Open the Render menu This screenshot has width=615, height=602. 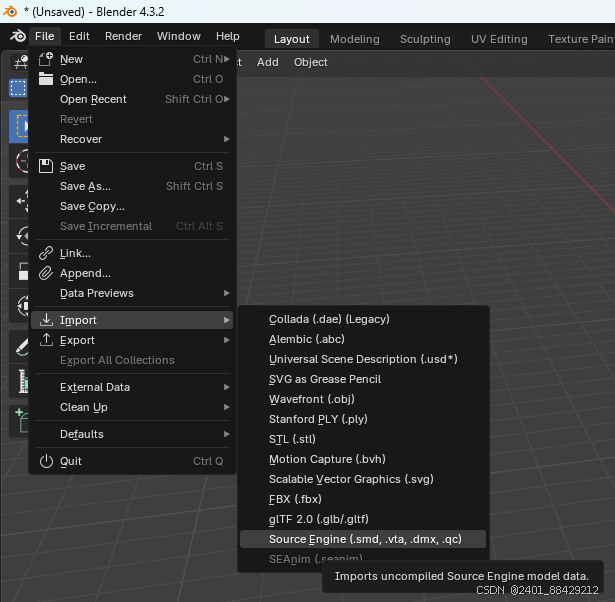(x=123, y=36)
